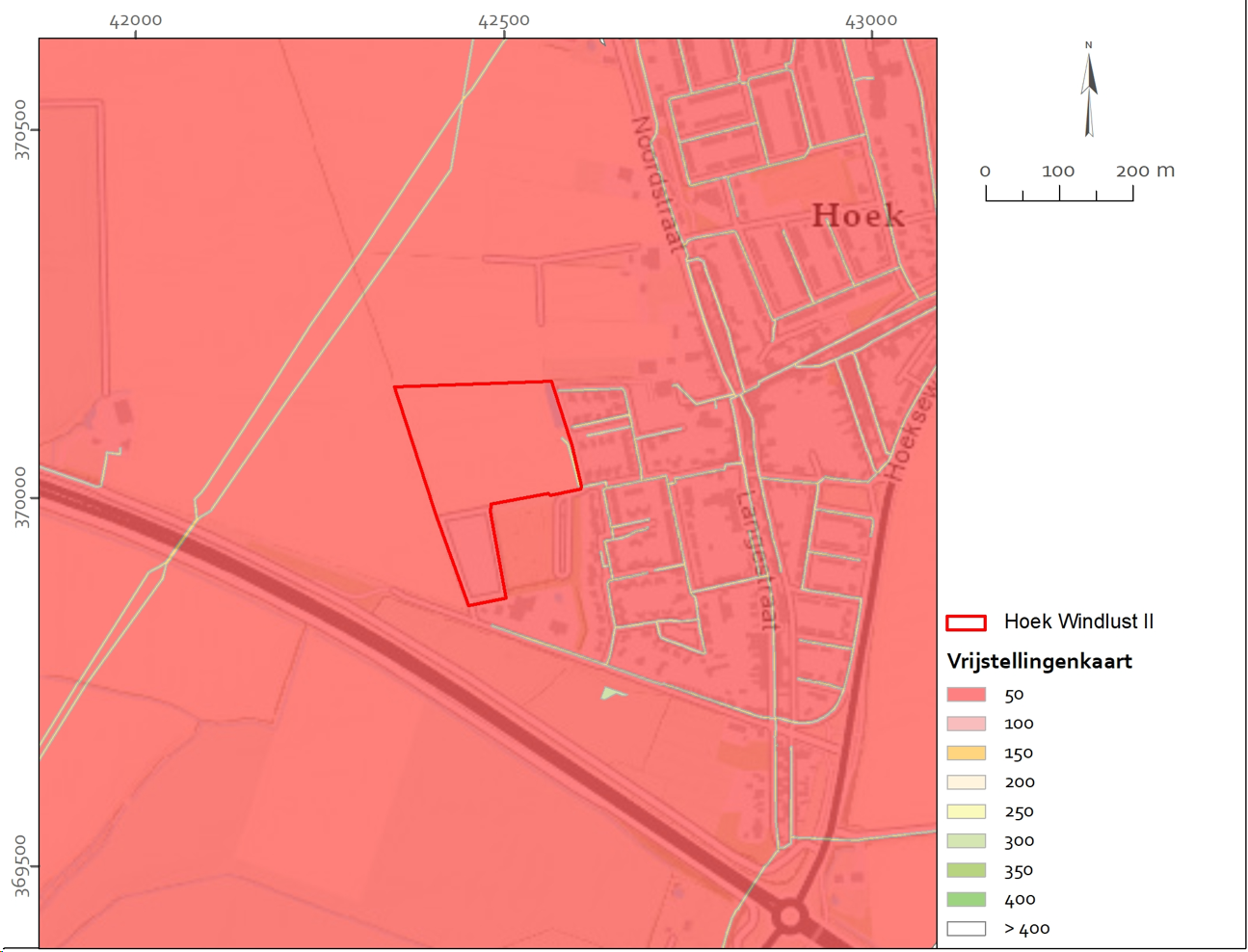Click the north arrow compass symbol
1248x952 pixels.
tap(1089, 90)
